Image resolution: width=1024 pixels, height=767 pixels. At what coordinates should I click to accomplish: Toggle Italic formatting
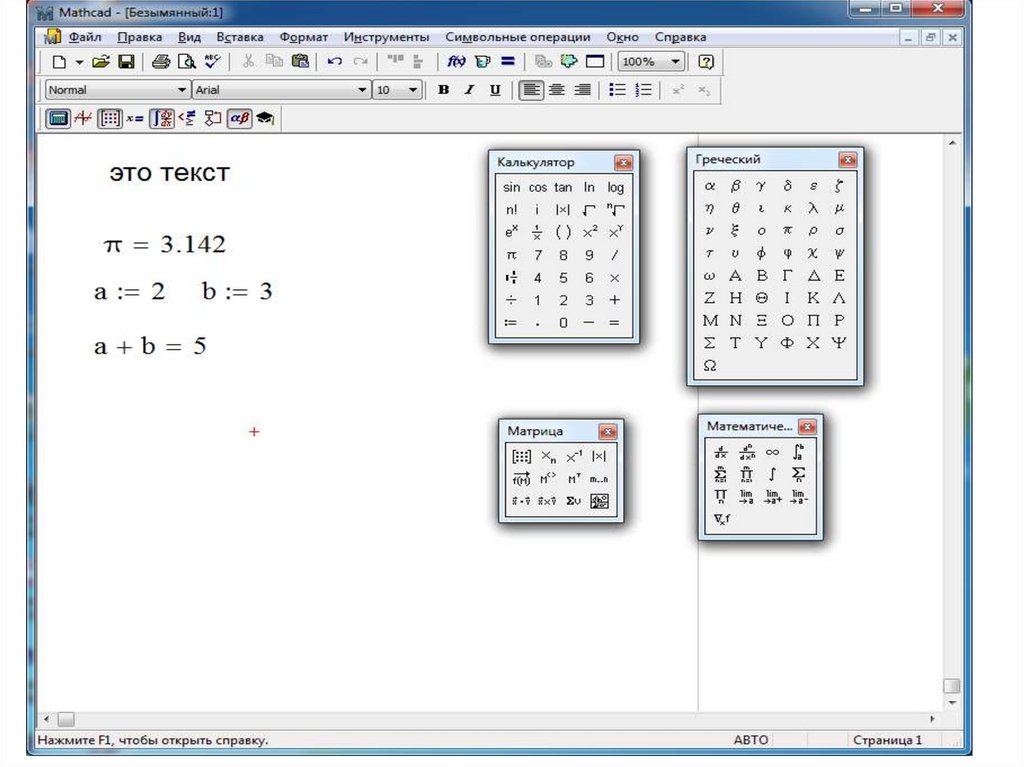pos(469,90)
